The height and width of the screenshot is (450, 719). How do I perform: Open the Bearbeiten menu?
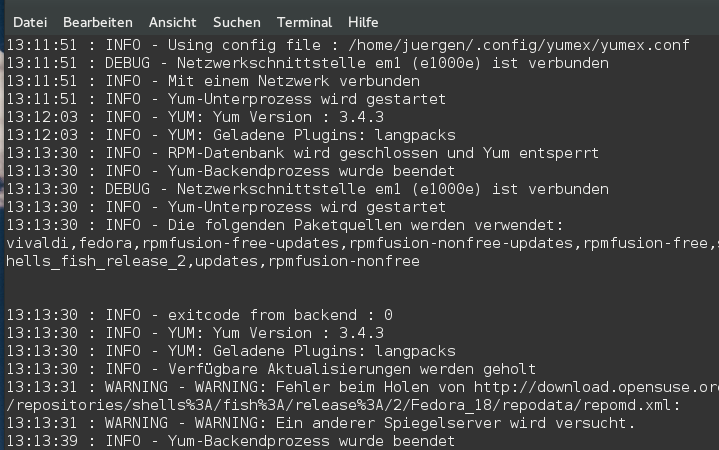pyautogui.click(x=98, y=22)
